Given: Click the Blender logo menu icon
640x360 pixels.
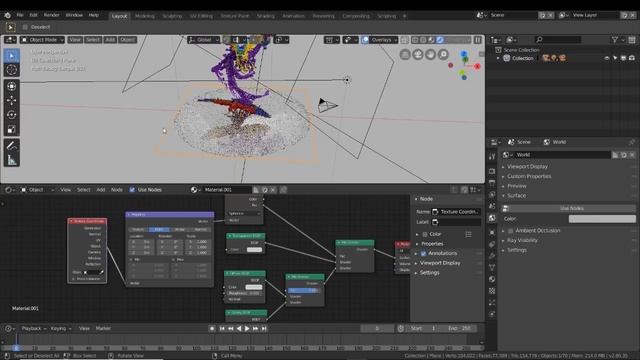Looking at the screenshot, I should pyautogui.click(x=8, y=15).
